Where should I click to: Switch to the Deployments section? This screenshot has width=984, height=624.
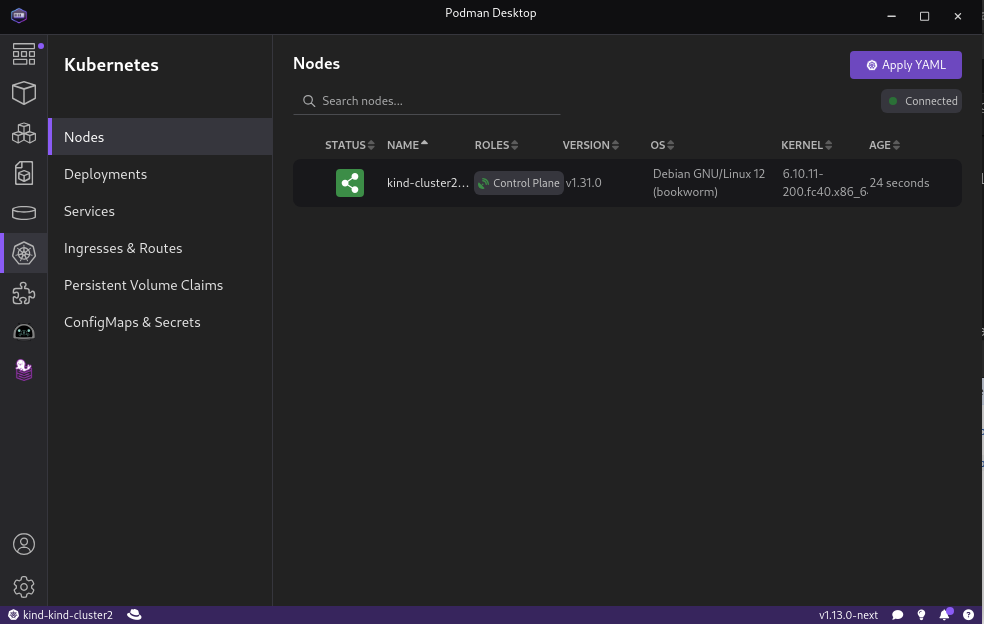pos(105,174)
